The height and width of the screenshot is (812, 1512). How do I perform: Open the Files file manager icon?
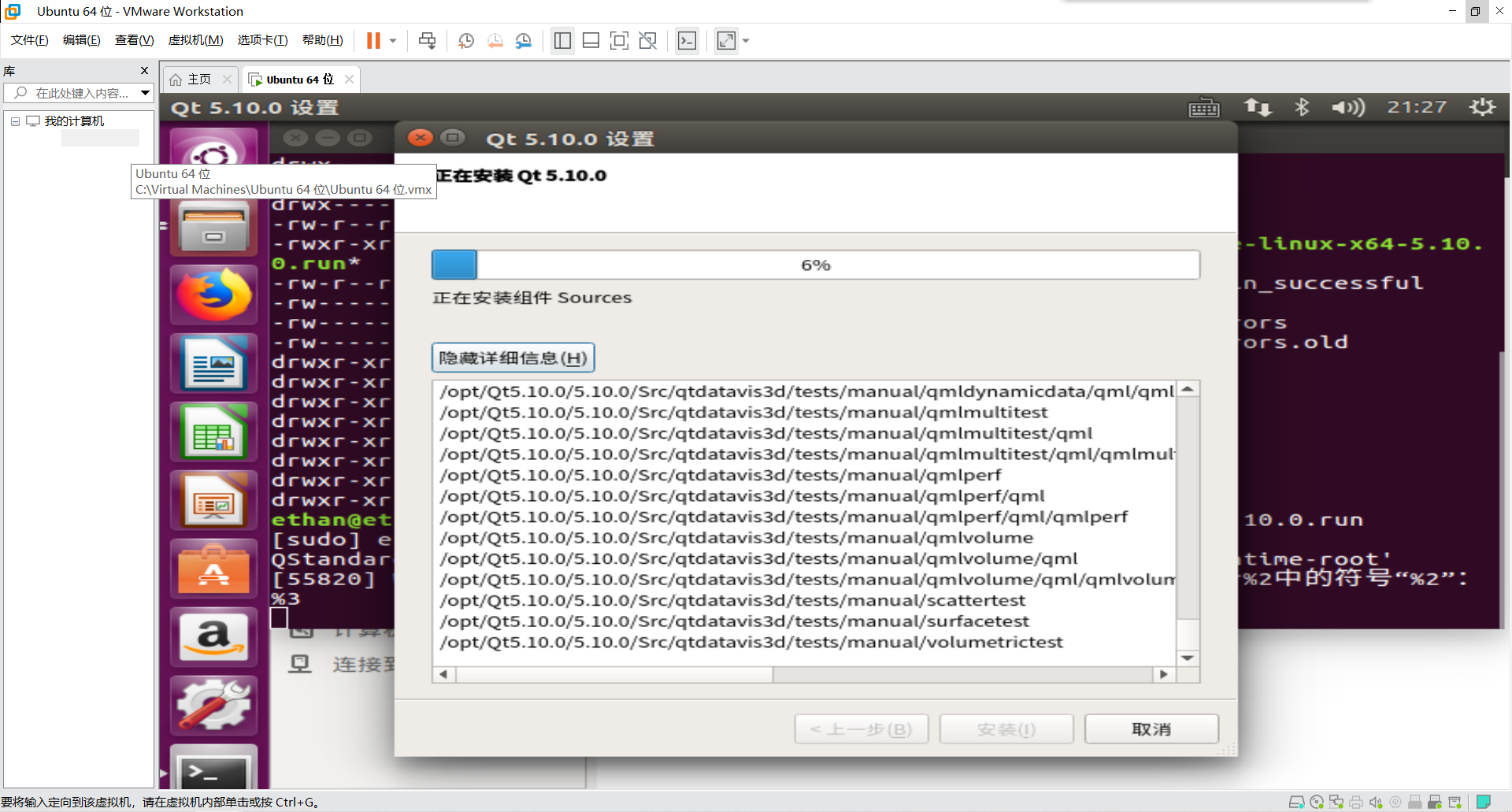coord(213,227)
